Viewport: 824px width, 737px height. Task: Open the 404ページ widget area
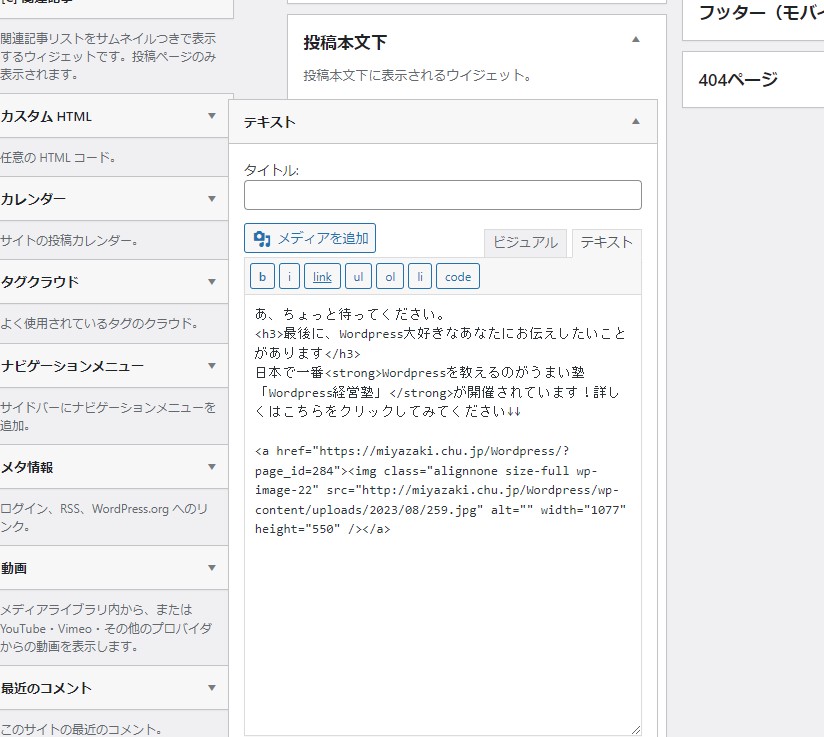coord(752,80)
